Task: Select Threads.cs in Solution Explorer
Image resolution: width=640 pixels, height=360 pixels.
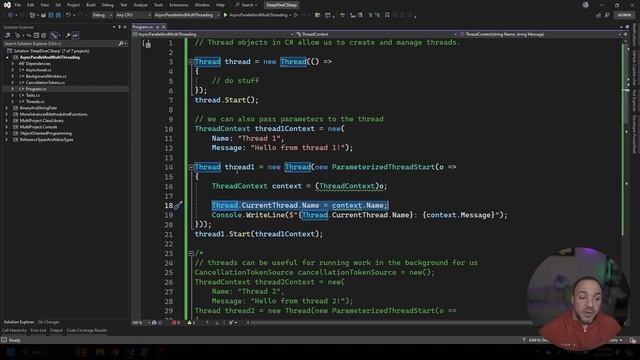Action: click(35, 102)
